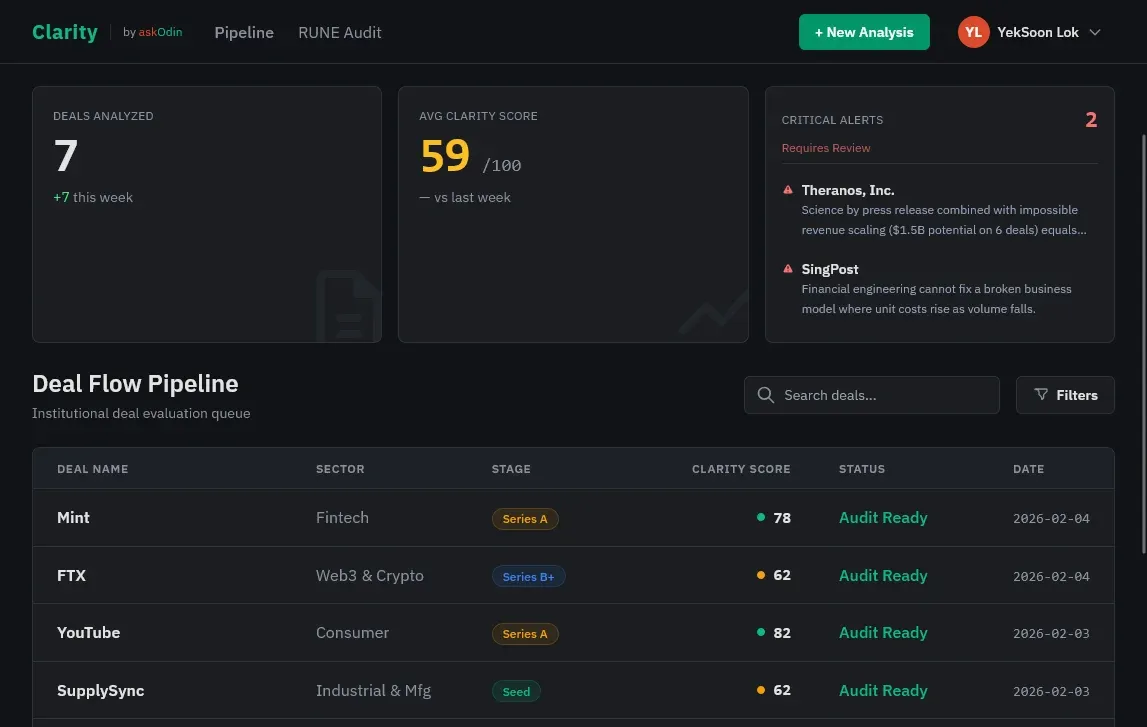Click the trend line icon in Avg Clarity Score card
This screenshot has height=727, width=1147.
pos(712,313)
